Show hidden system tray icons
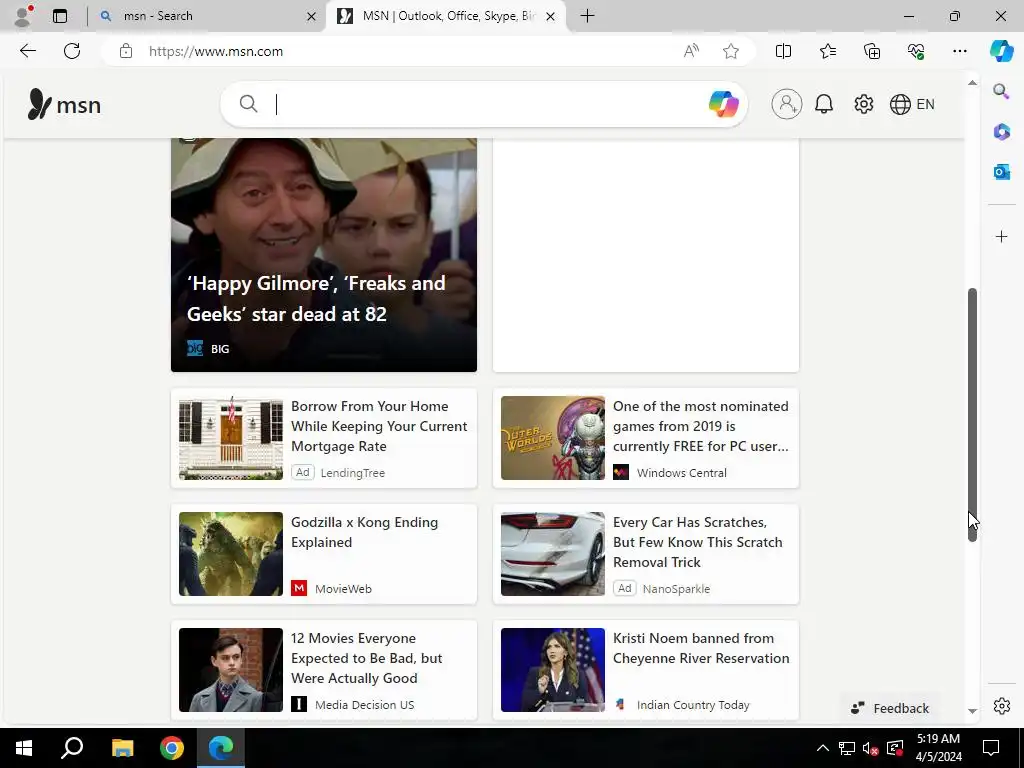 pos(823,748)
